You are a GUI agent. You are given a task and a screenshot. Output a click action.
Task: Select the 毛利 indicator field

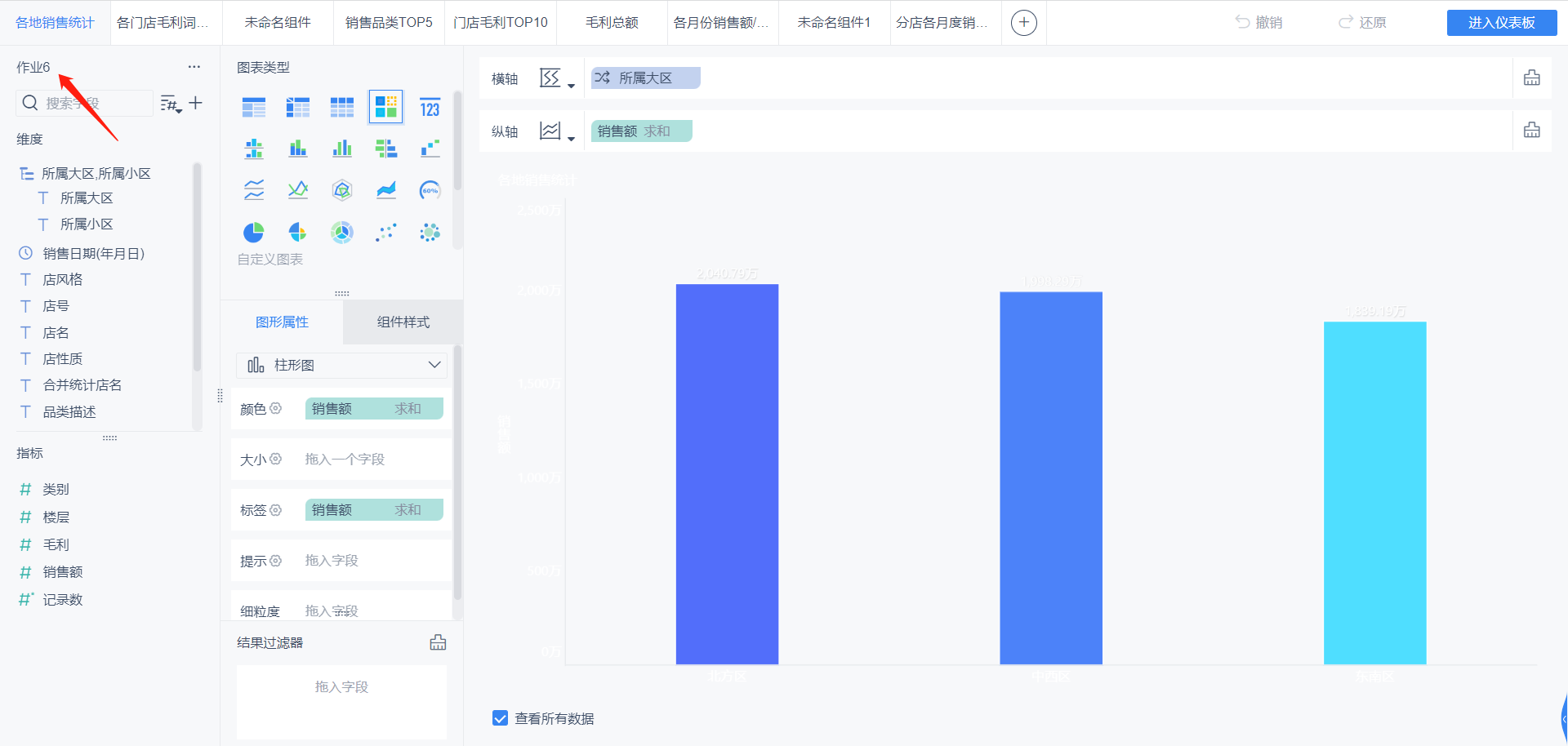(x=56, y=544)
